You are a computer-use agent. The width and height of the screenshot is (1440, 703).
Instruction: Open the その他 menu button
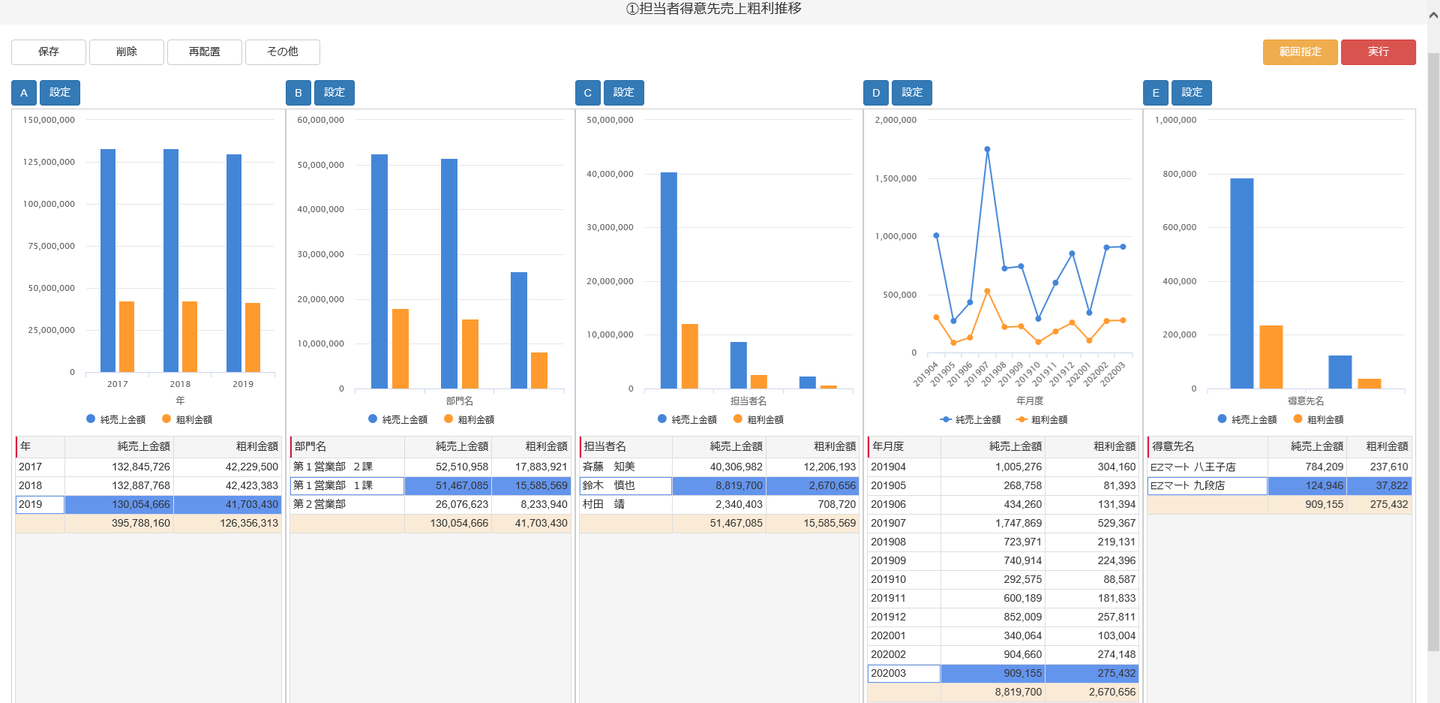(x=282, y=52)
